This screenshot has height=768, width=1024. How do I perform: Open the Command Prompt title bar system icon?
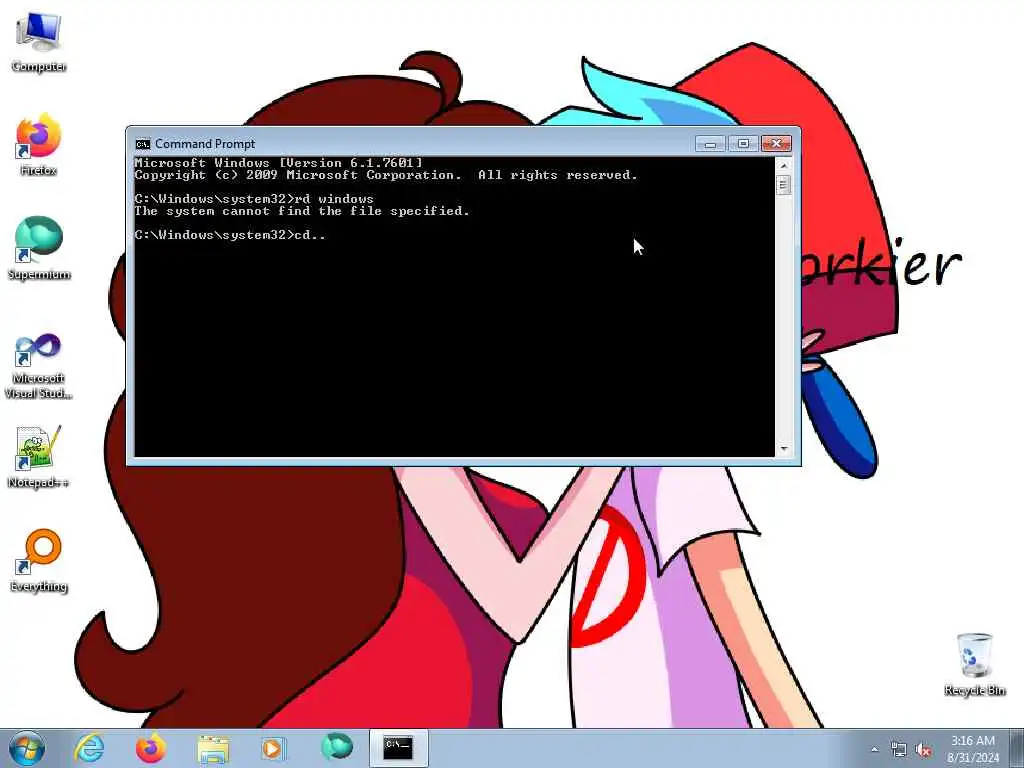point(142,144)
